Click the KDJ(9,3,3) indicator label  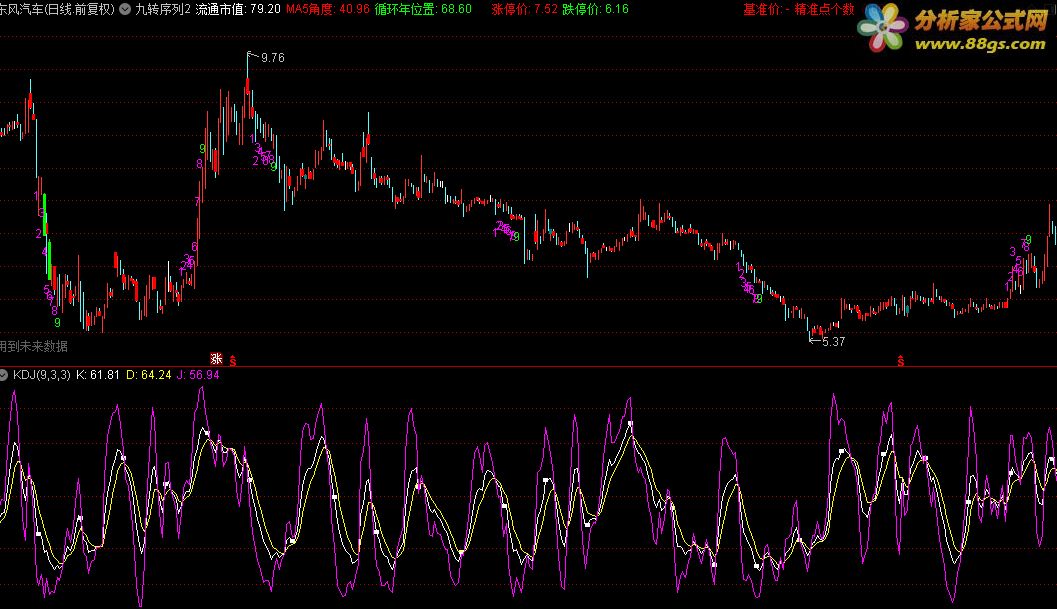[x=42, y=375]
